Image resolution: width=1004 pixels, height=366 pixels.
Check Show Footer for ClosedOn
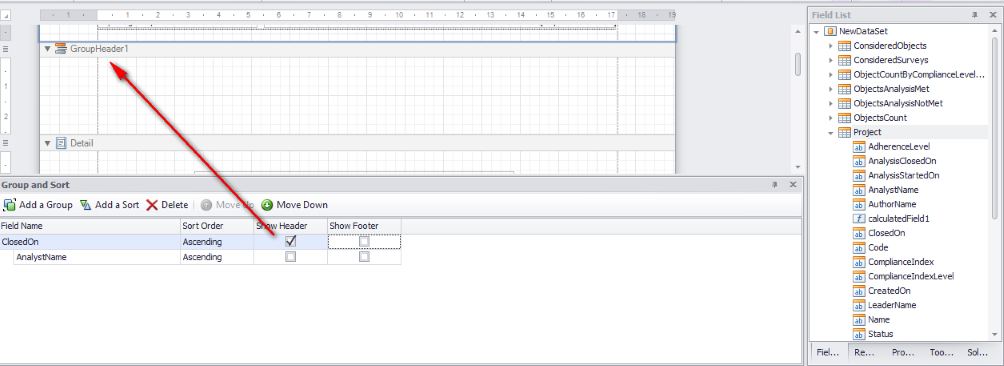364,242
